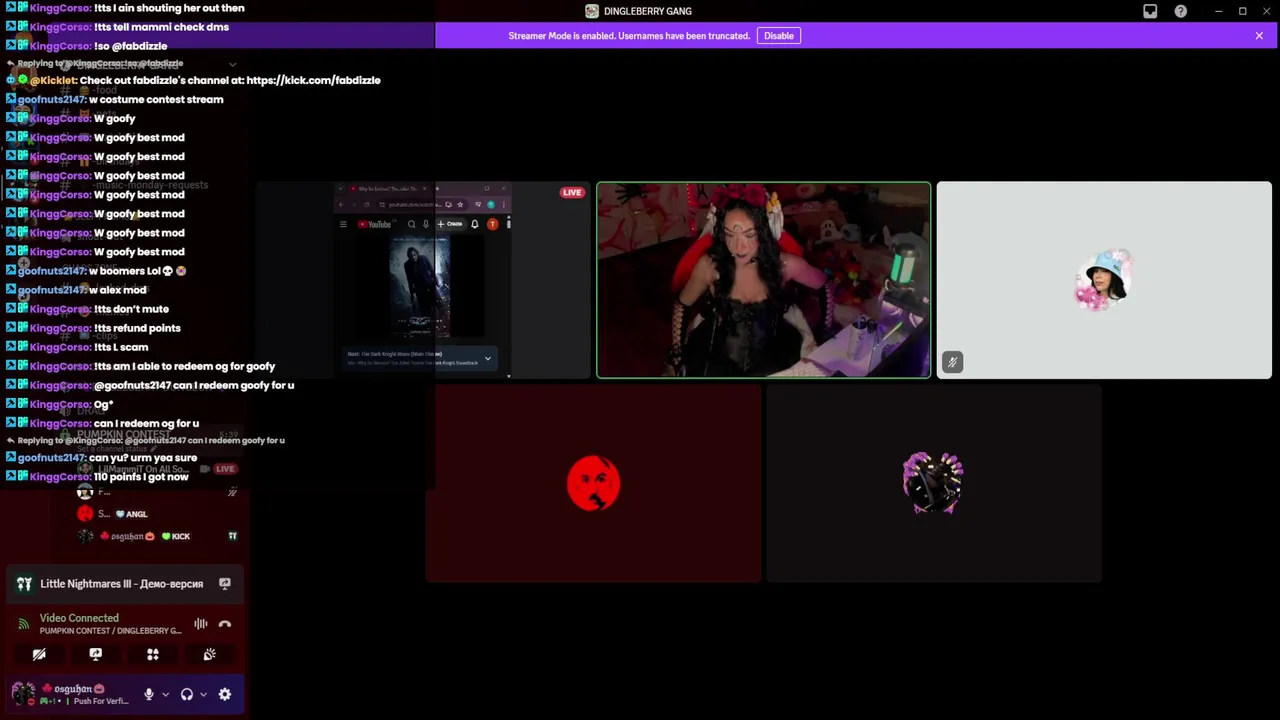
Task: Click YouTube voice search microphone
Action: (425, 224)
